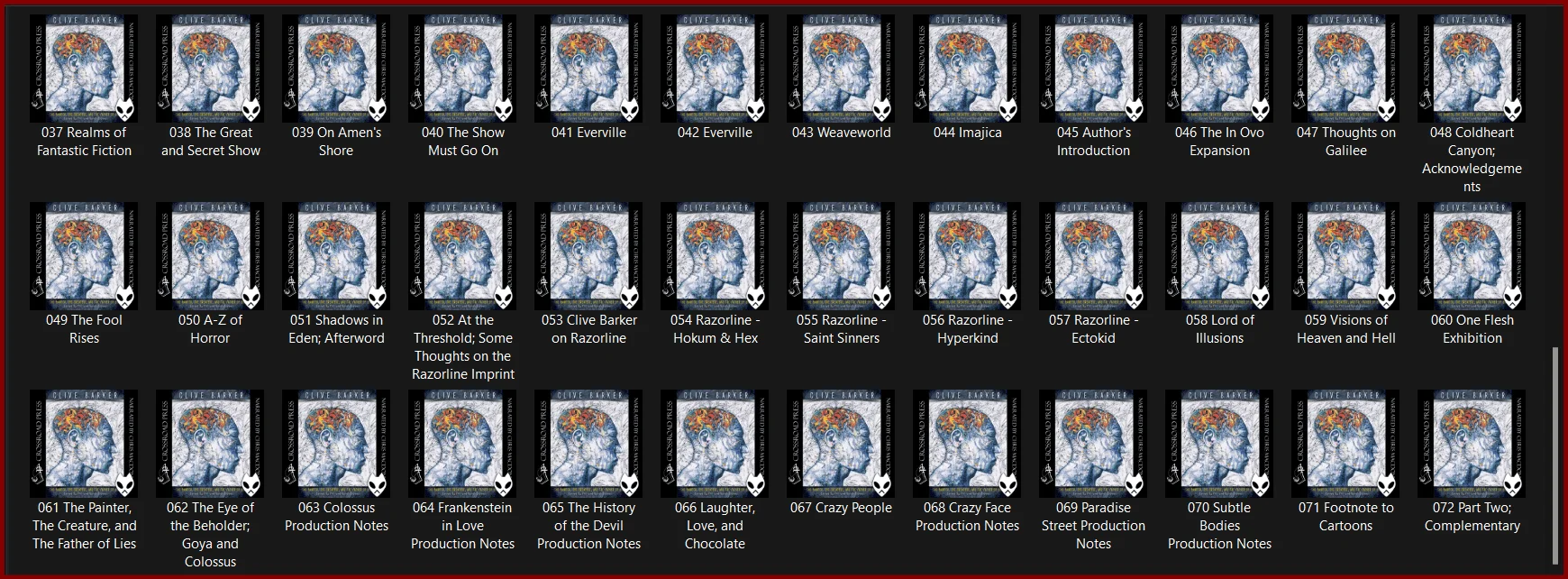Select the 069 Paradise Street Production Notes cover
The image size is (1568, 579).
click(x=1093, y=444)
